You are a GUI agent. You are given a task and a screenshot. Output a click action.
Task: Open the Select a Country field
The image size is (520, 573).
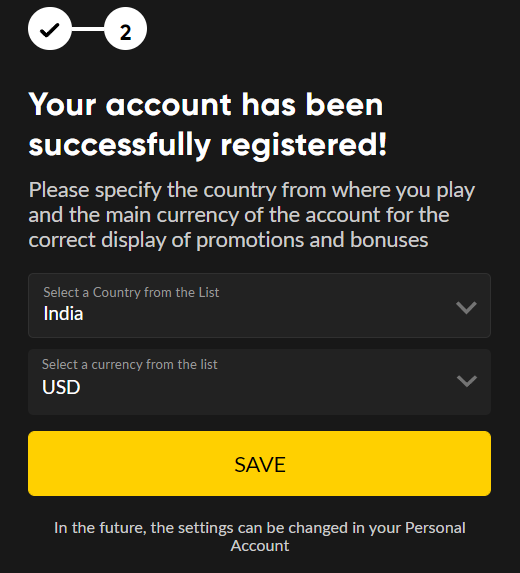pyautogui.click(x=259, y=306)
